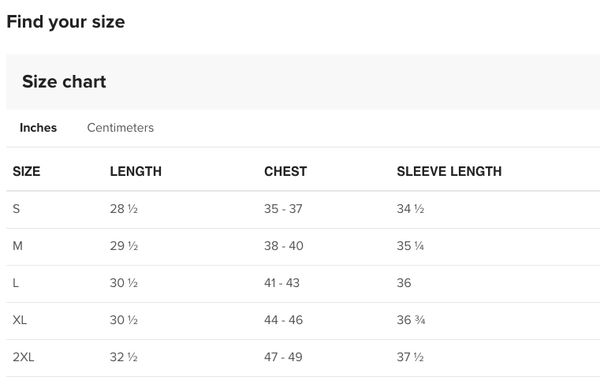600x388 pixels.
Task: Click chest value 47 - 49
Action: click(x=283, y=357)
